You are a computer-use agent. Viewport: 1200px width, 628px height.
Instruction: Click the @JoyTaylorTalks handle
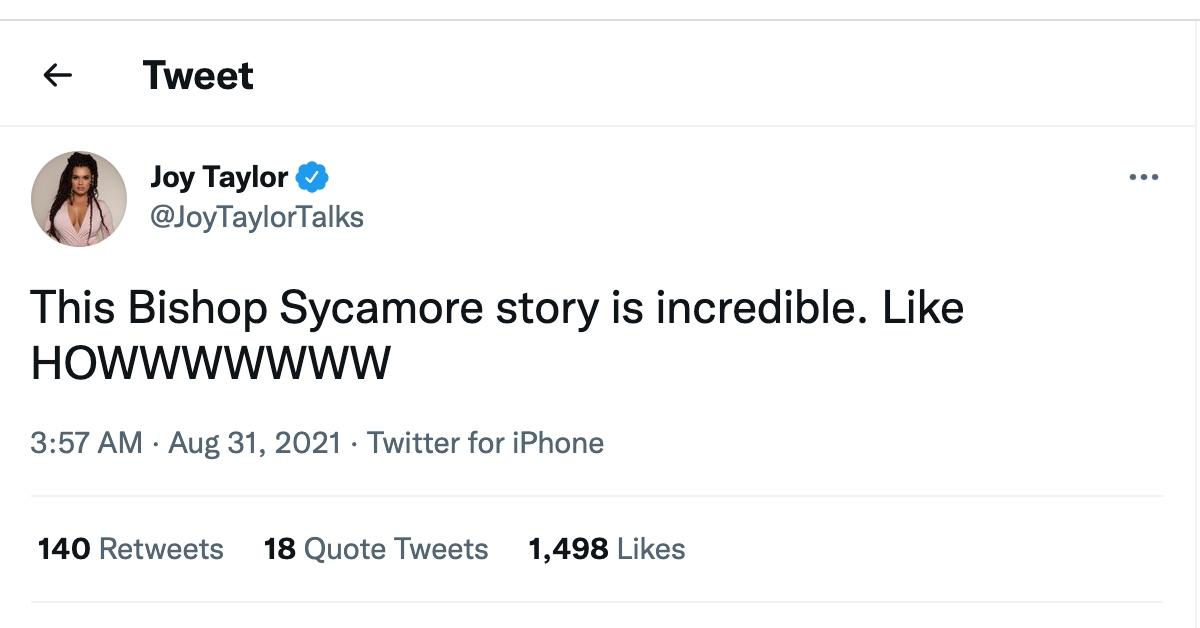[258, 216]
